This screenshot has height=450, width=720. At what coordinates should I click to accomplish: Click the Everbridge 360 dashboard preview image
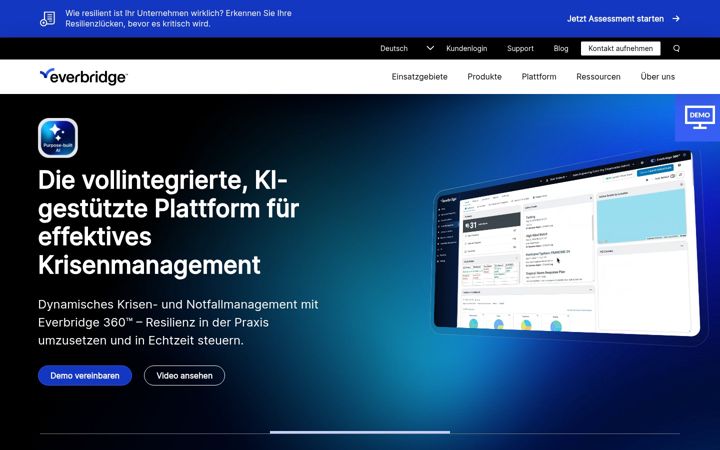[x=567, y=245]
